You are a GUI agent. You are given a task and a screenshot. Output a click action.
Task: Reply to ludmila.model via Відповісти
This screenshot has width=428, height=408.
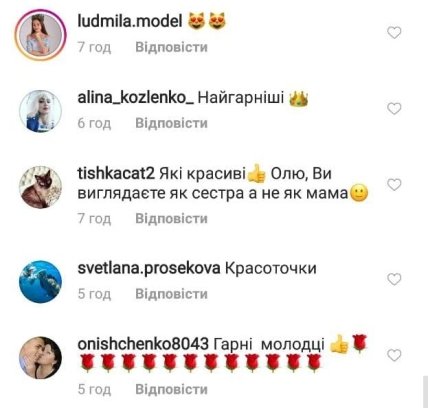171,47
